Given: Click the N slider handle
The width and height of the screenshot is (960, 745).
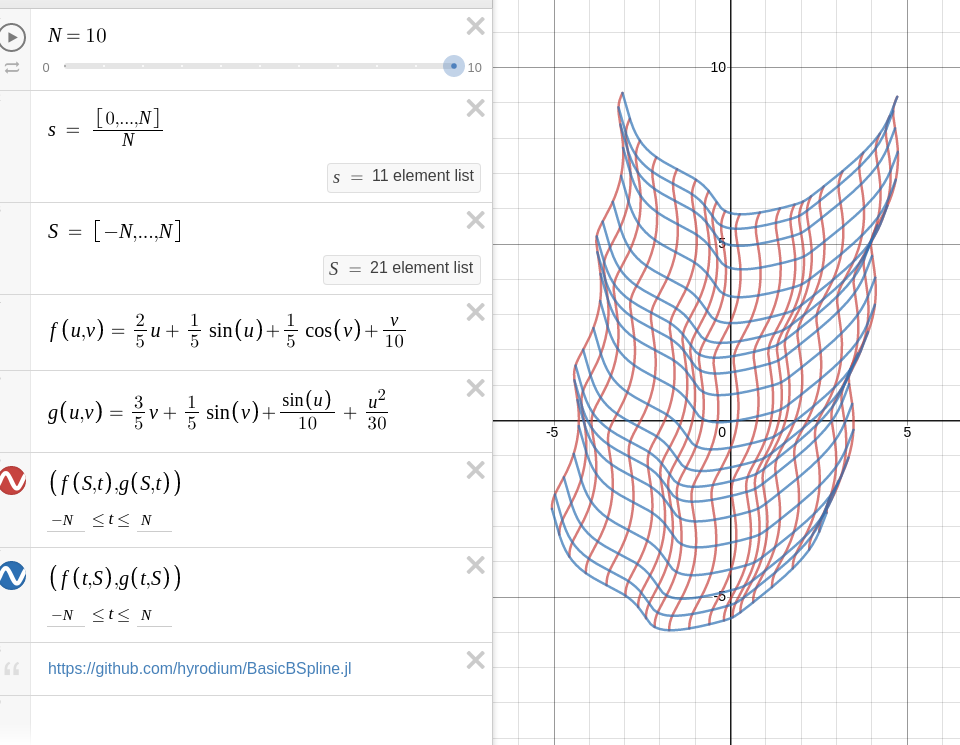Looking at the screenshot, I should click(x=453, y=66).
